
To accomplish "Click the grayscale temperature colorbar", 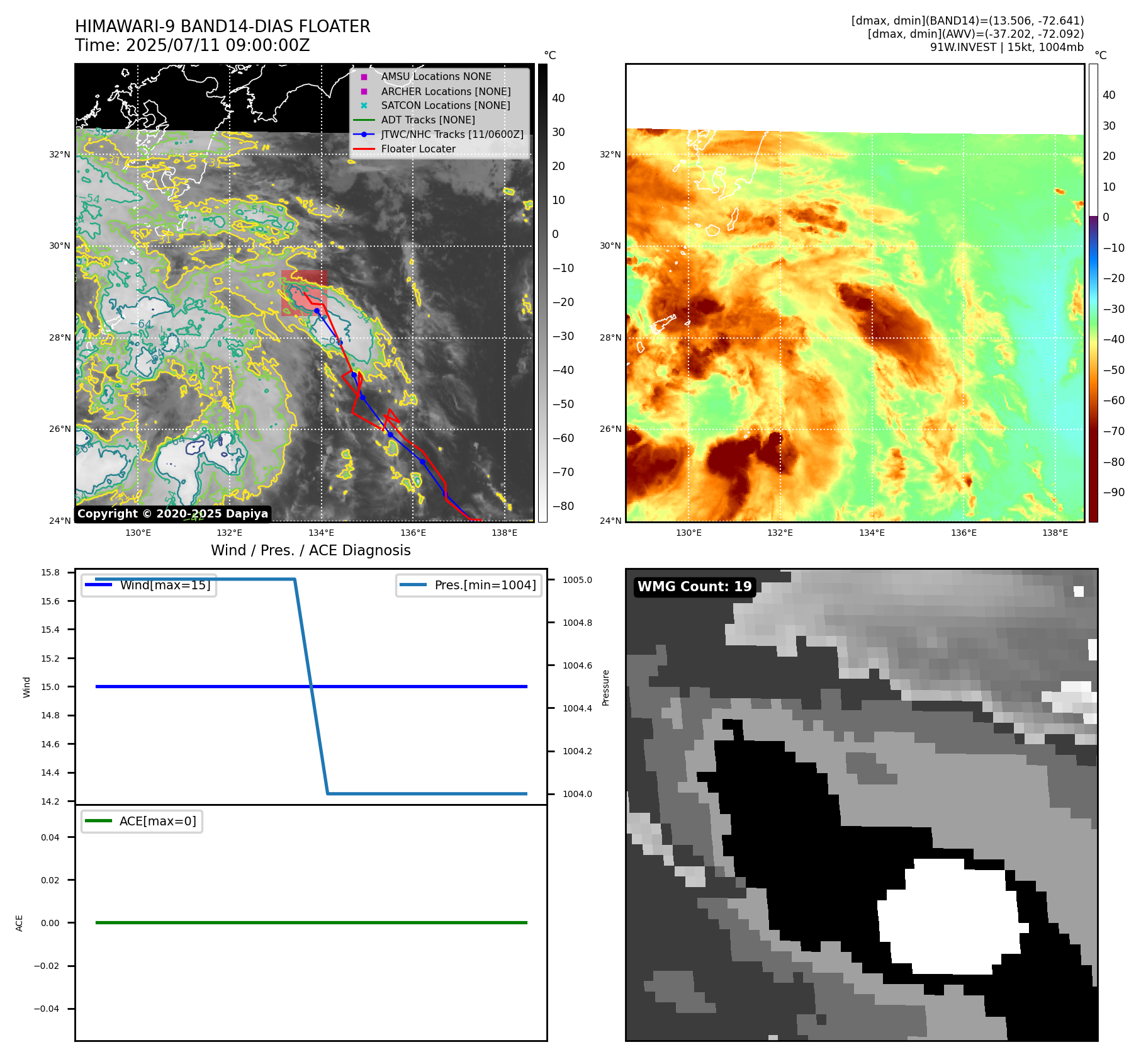I will (542, 293).
